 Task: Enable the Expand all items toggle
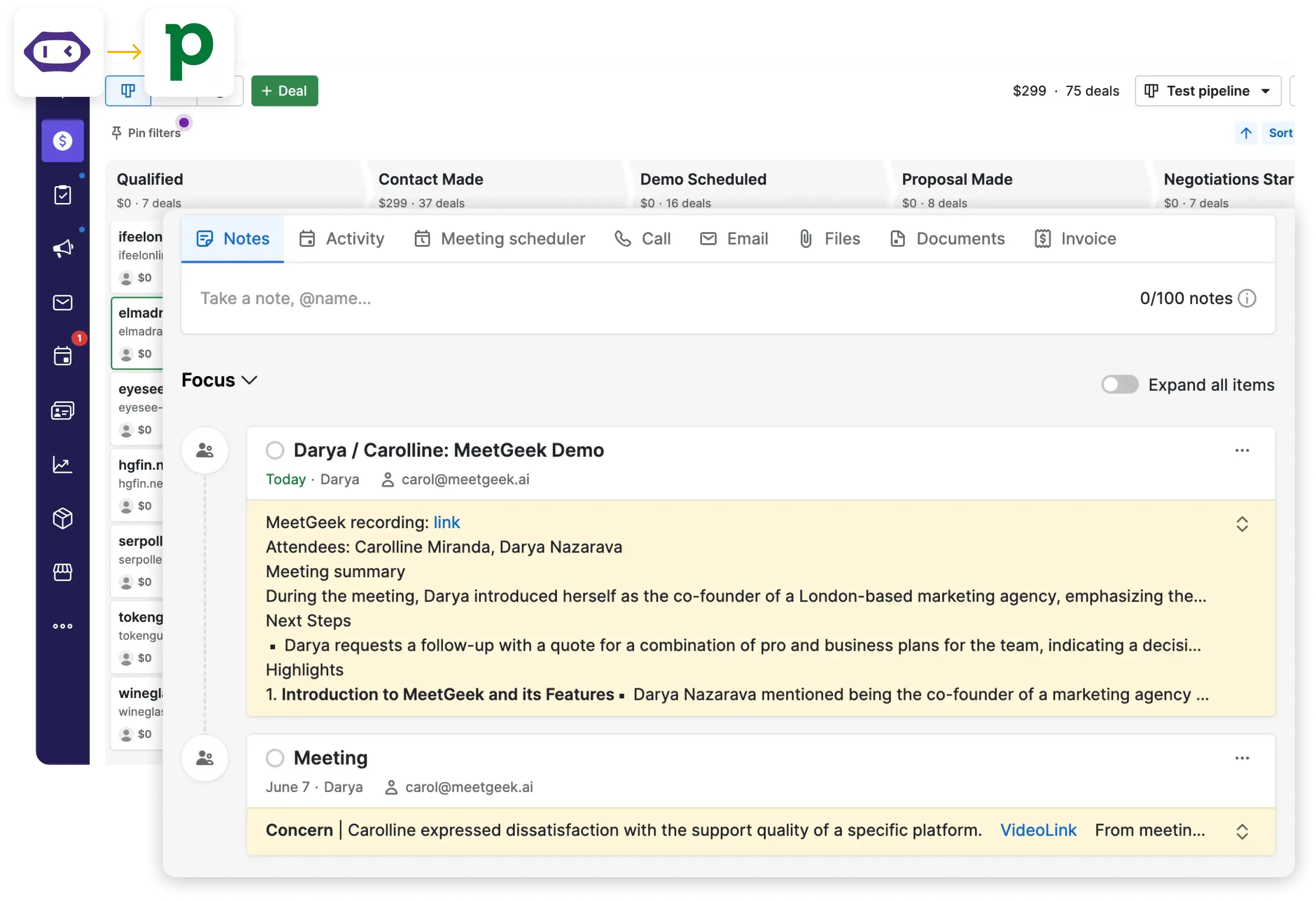[1120, 385]
